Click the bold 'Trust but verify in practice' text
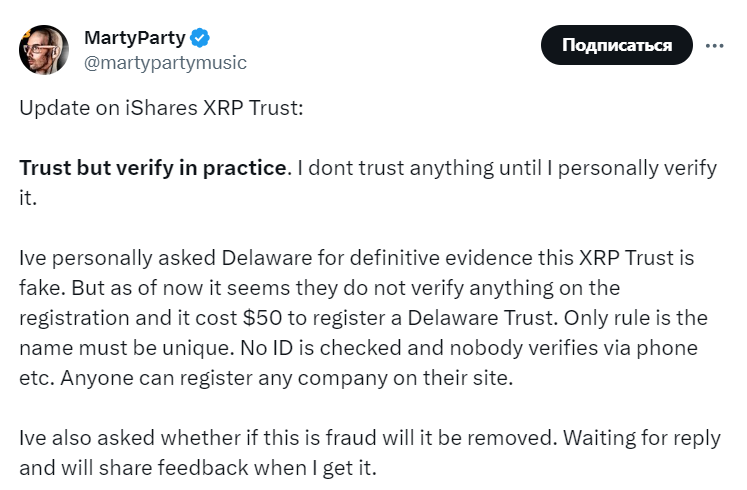 152,168
